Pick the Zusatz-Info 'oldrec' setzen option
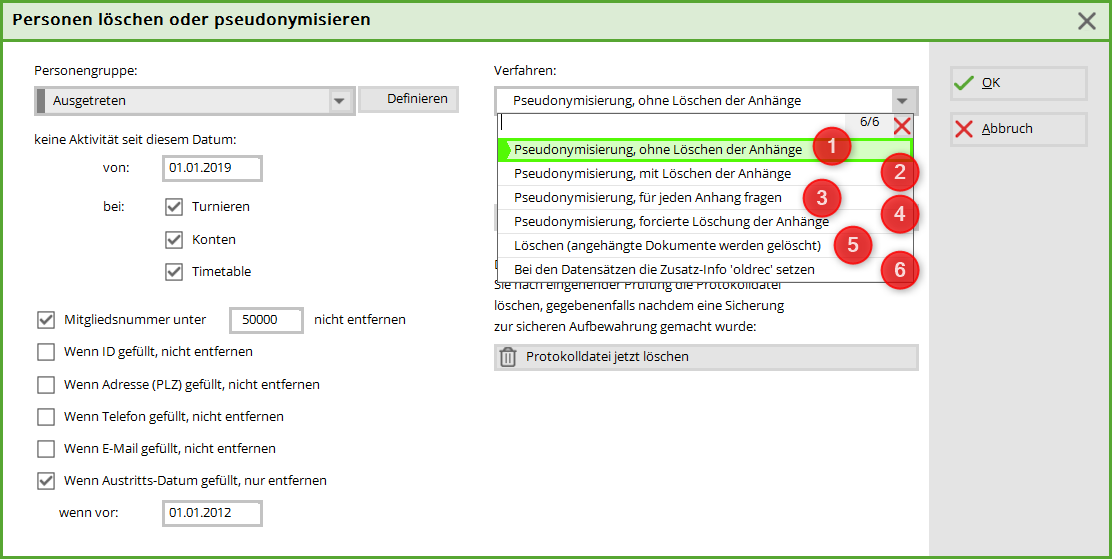The width and height of the screenshot is (1112, 559). click(x=664, y=270)
